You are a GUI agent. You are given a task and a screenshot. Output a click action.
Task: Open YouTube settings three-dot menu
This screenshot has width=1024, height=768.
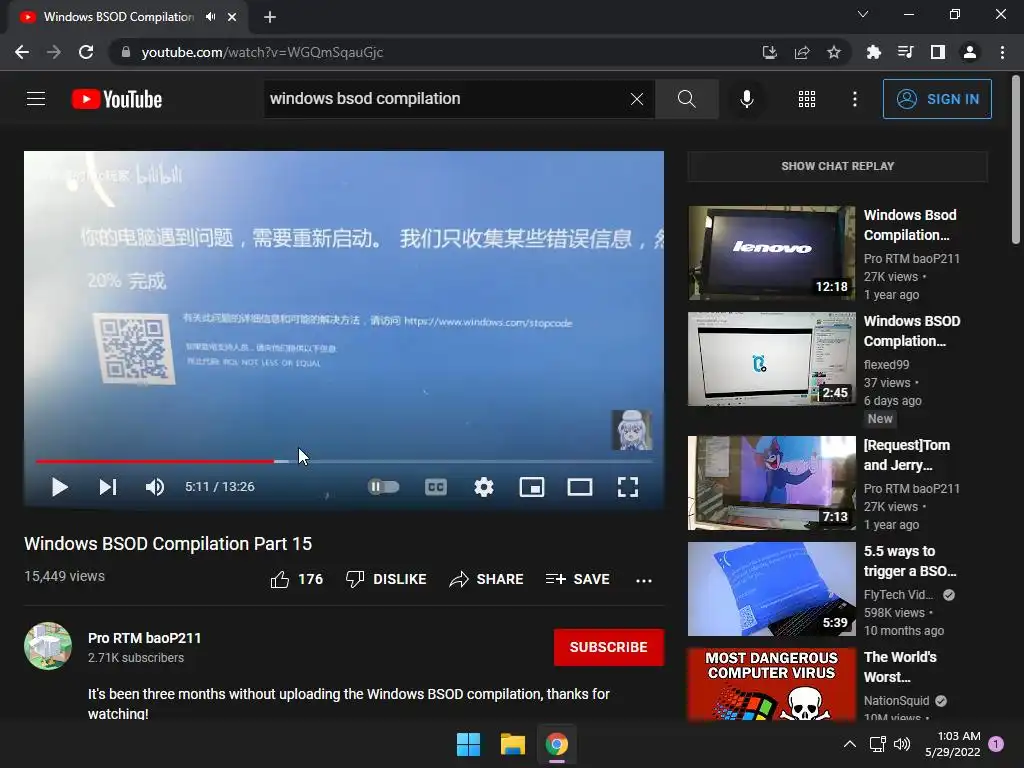855,99
